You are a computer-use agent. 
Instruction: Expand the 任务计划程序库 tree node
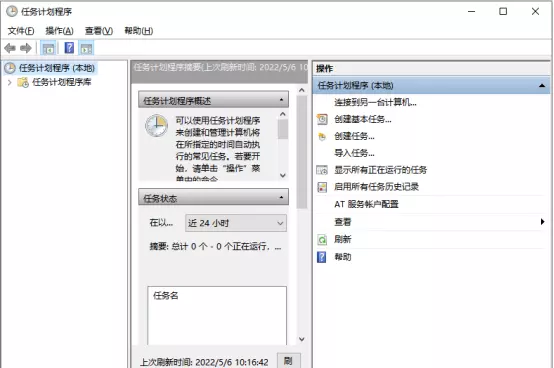click(10, 83)
